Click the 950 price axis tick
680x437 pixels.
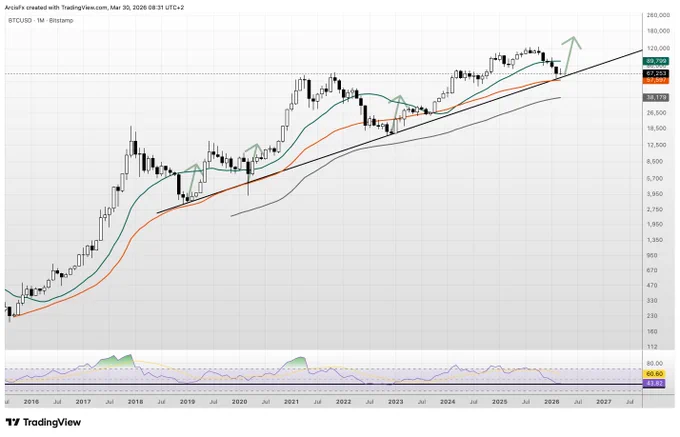point(652,255)
